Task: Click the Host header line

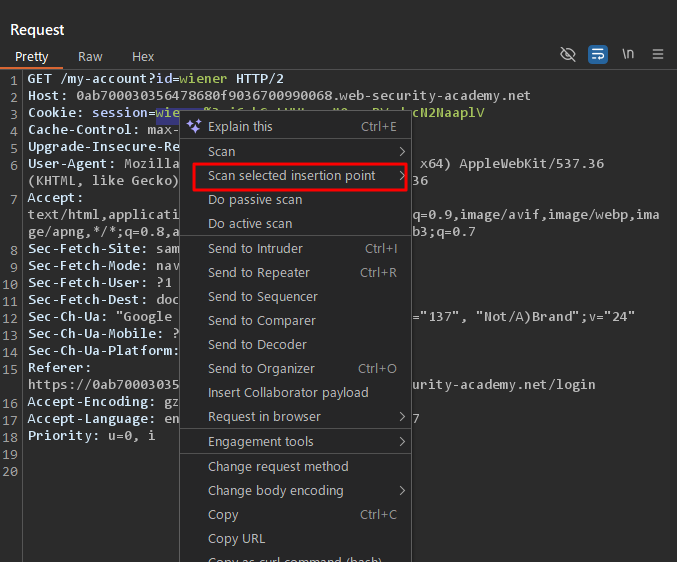Action: pyautogui.click(x=279, y=95)
